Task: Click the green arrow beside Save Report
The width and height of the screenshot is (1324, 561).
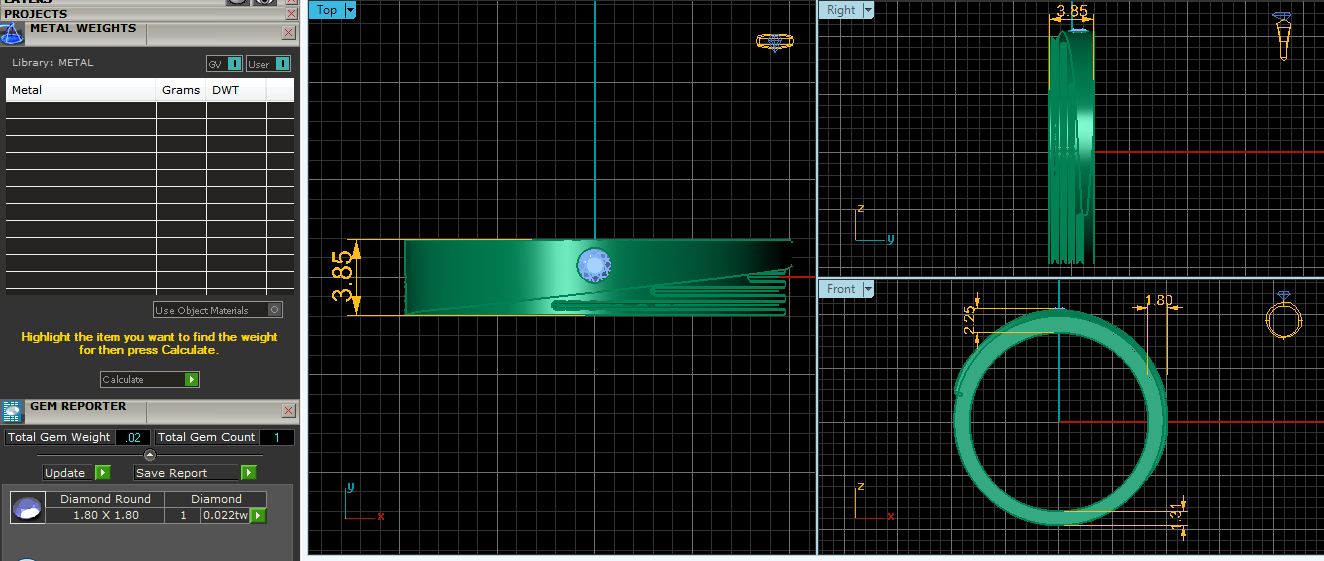Action: (x=248, y=473)
